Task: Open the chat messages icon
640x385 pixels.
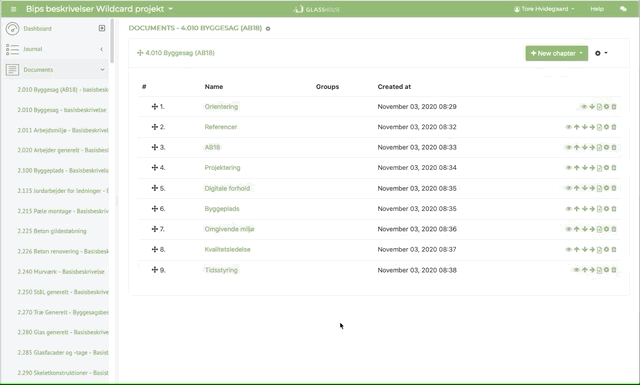Action: pos(623,9)
